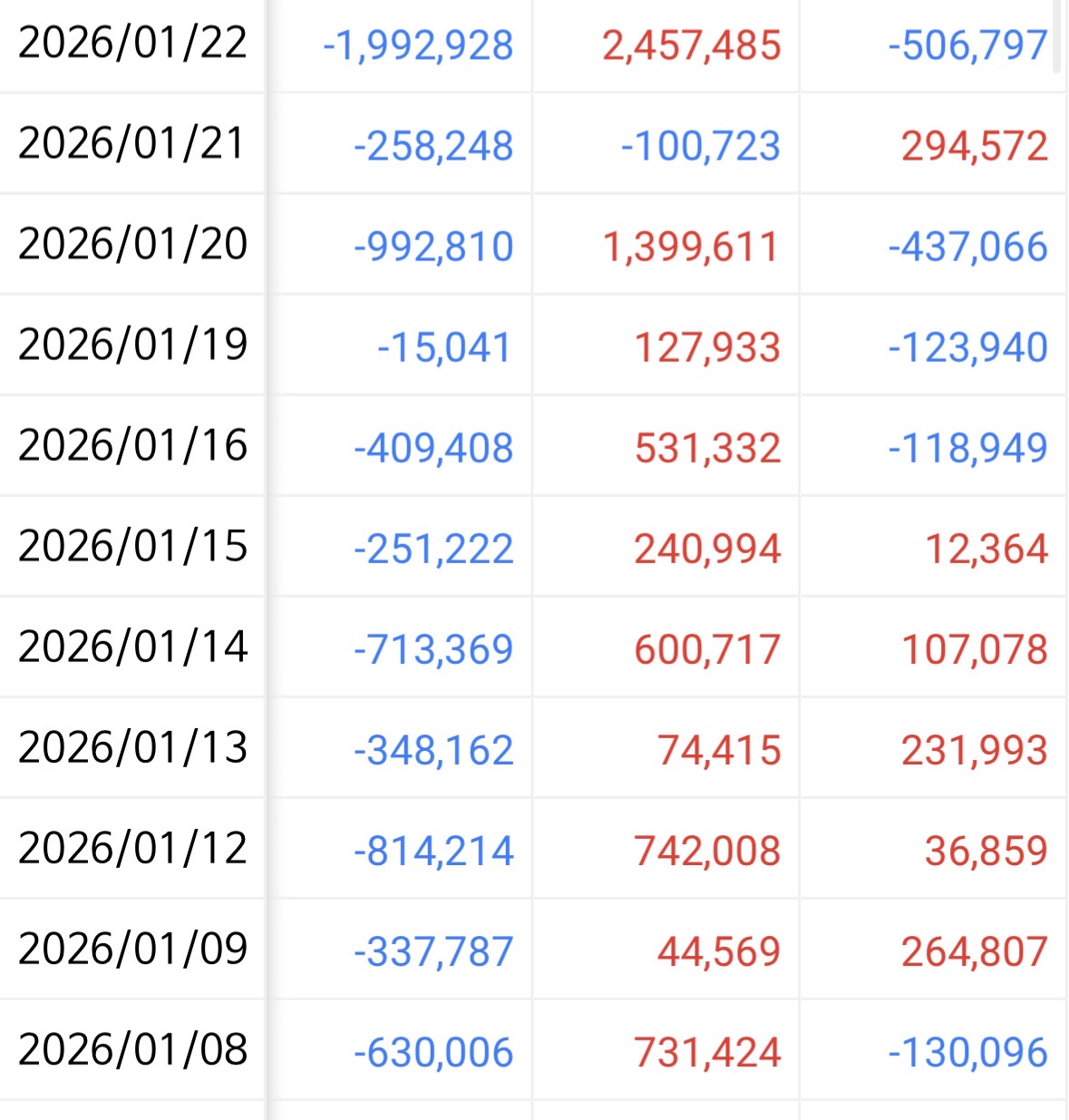Image resolution: width=1069 pixels, height=1120 pixels.
Task: Click the value 264,807
Action: click(975, 951)
